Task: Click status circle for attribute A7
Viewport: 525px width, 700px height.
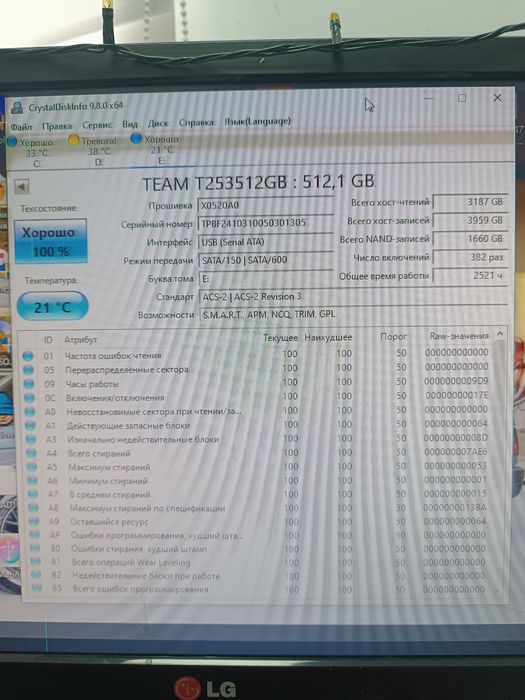Action: point(33,494)
